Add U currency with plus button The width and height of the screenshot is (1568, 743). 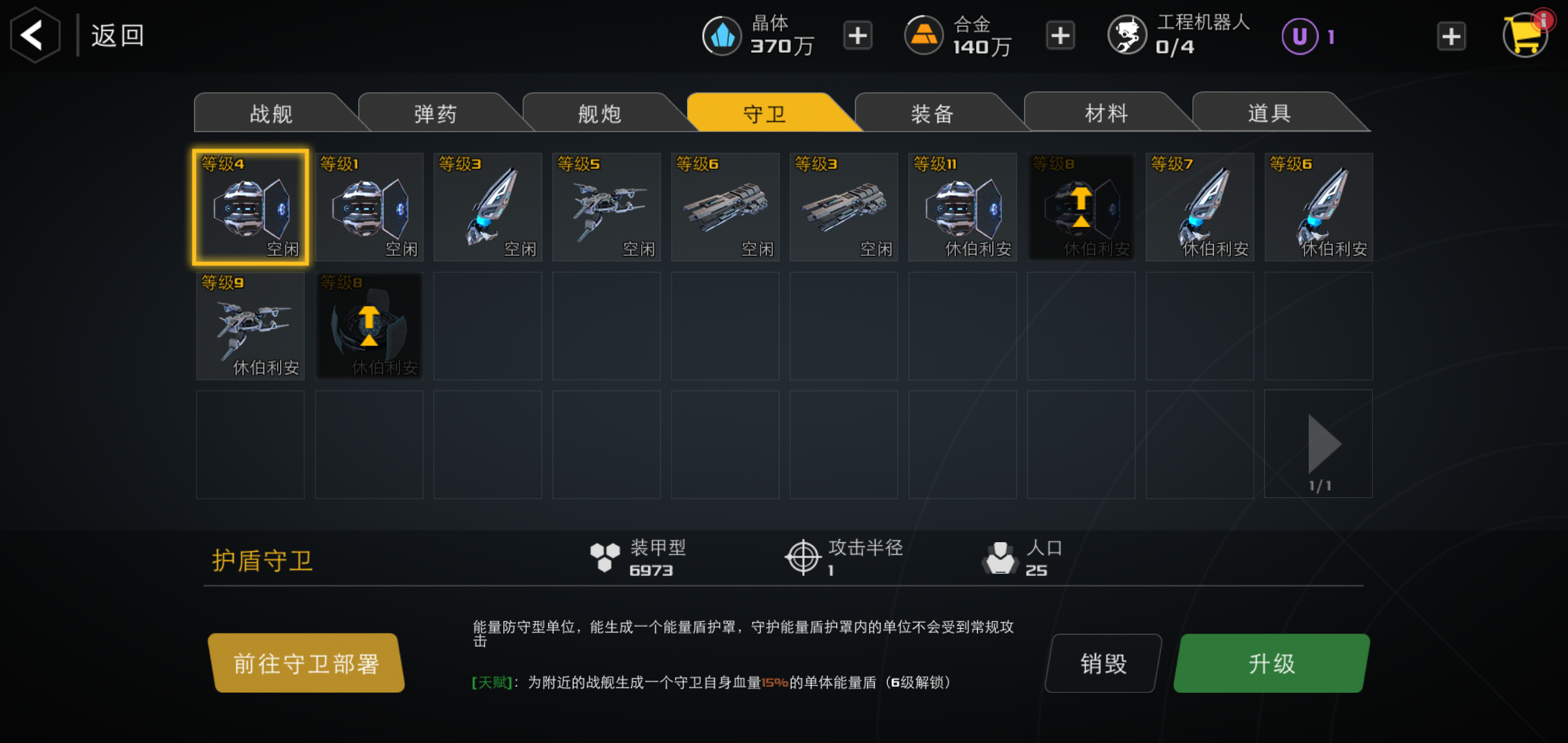[x=1451, y=36]
